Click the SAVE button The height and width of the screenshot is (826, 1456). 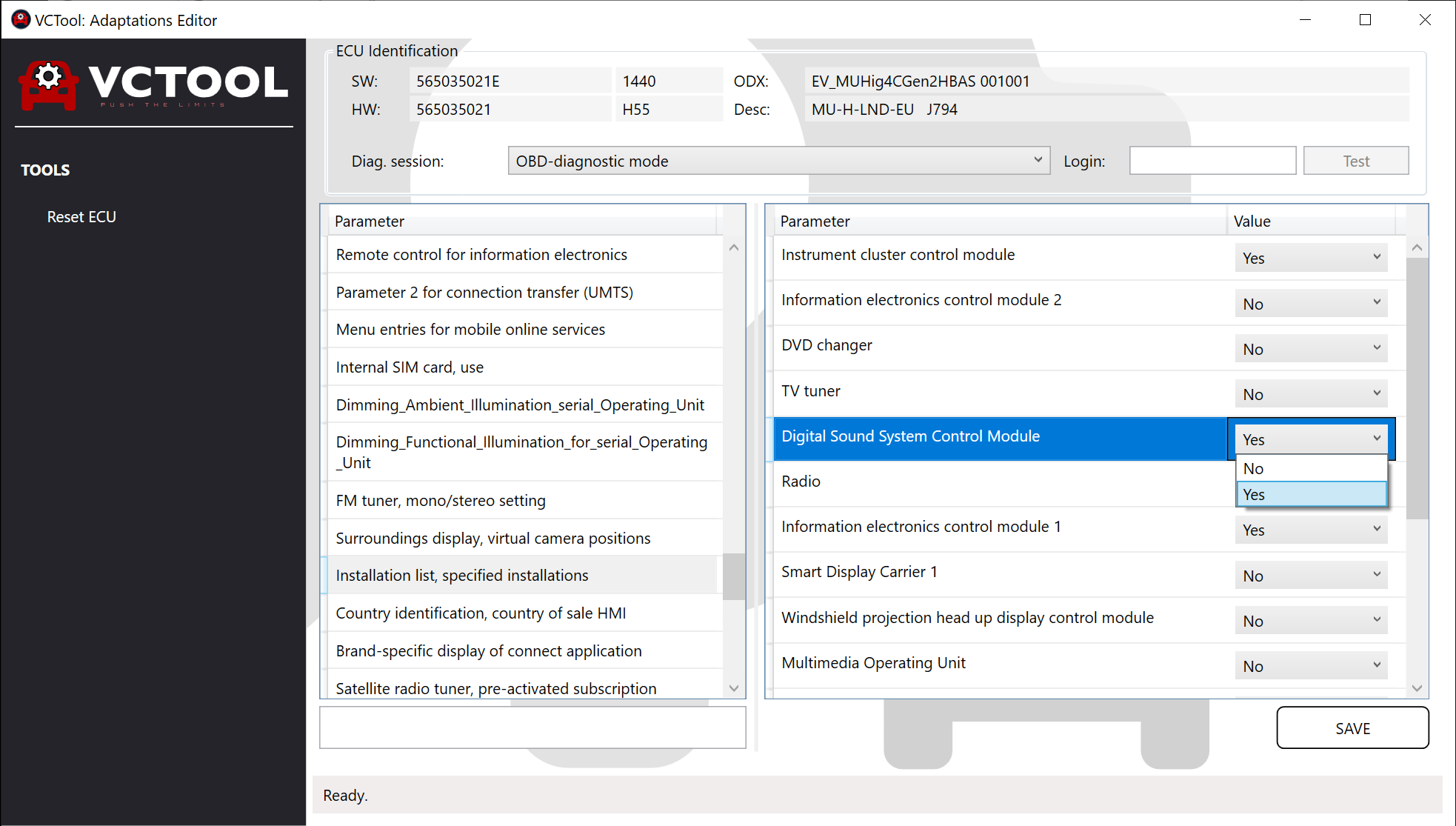1352,728
